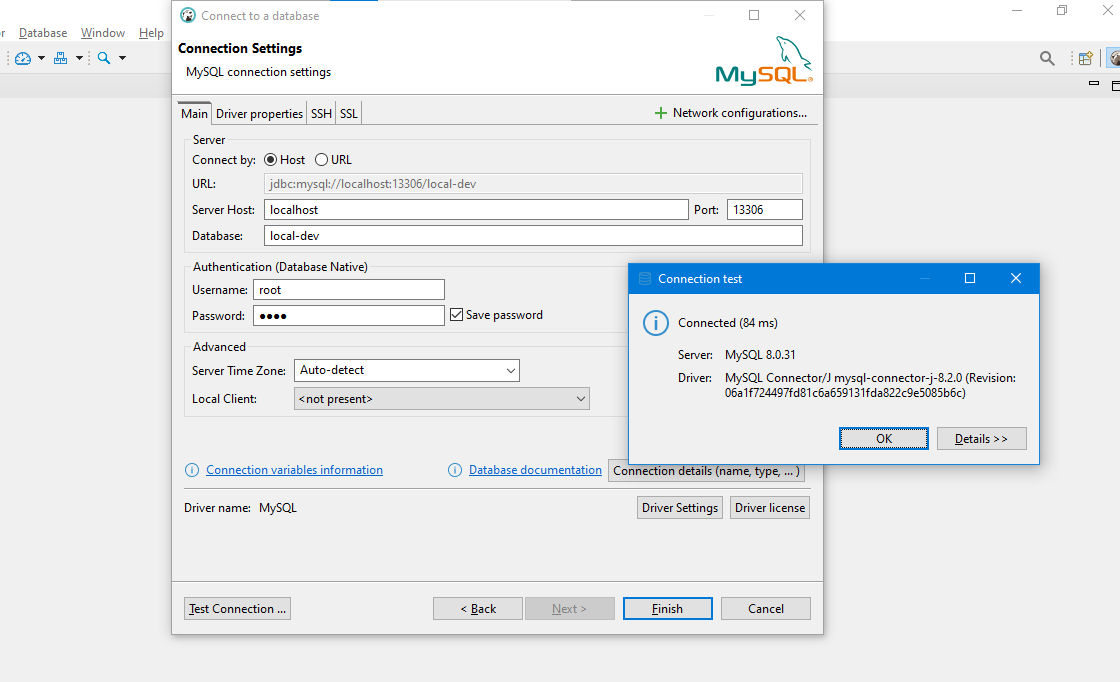Click the 'MySQL 8.0.31' server text

tap(760, 355)
